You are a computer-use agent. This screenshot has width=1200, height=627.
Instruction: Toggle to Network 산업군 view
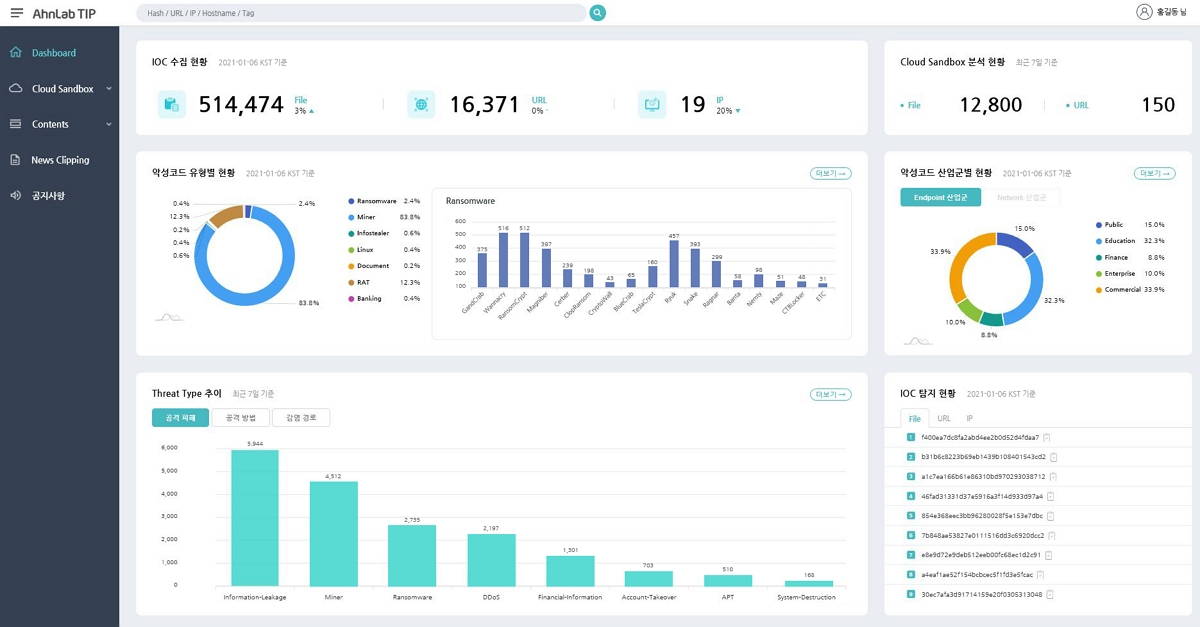1021,198
